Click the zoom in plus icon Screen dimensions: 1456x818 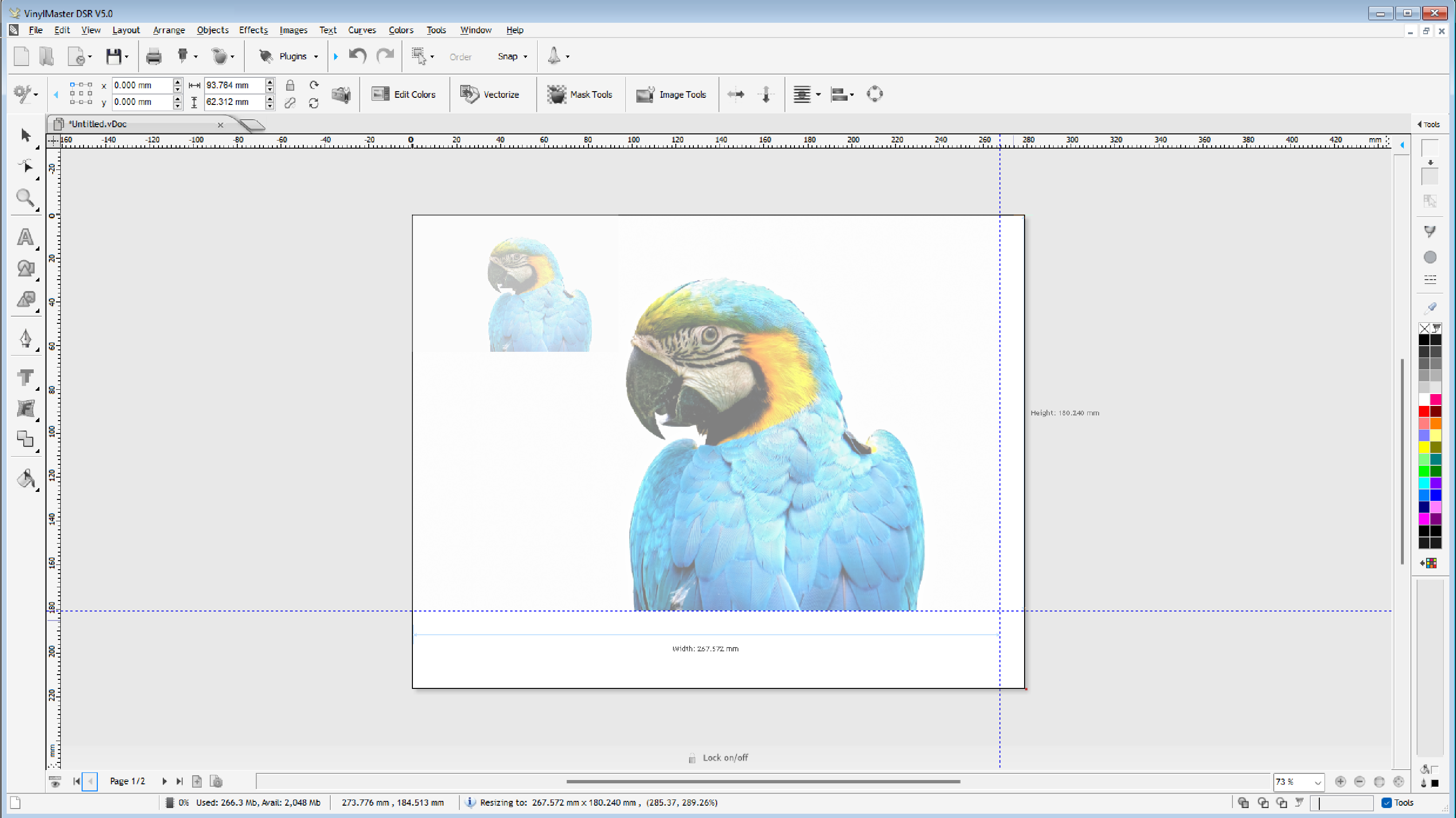point(1340,781)
